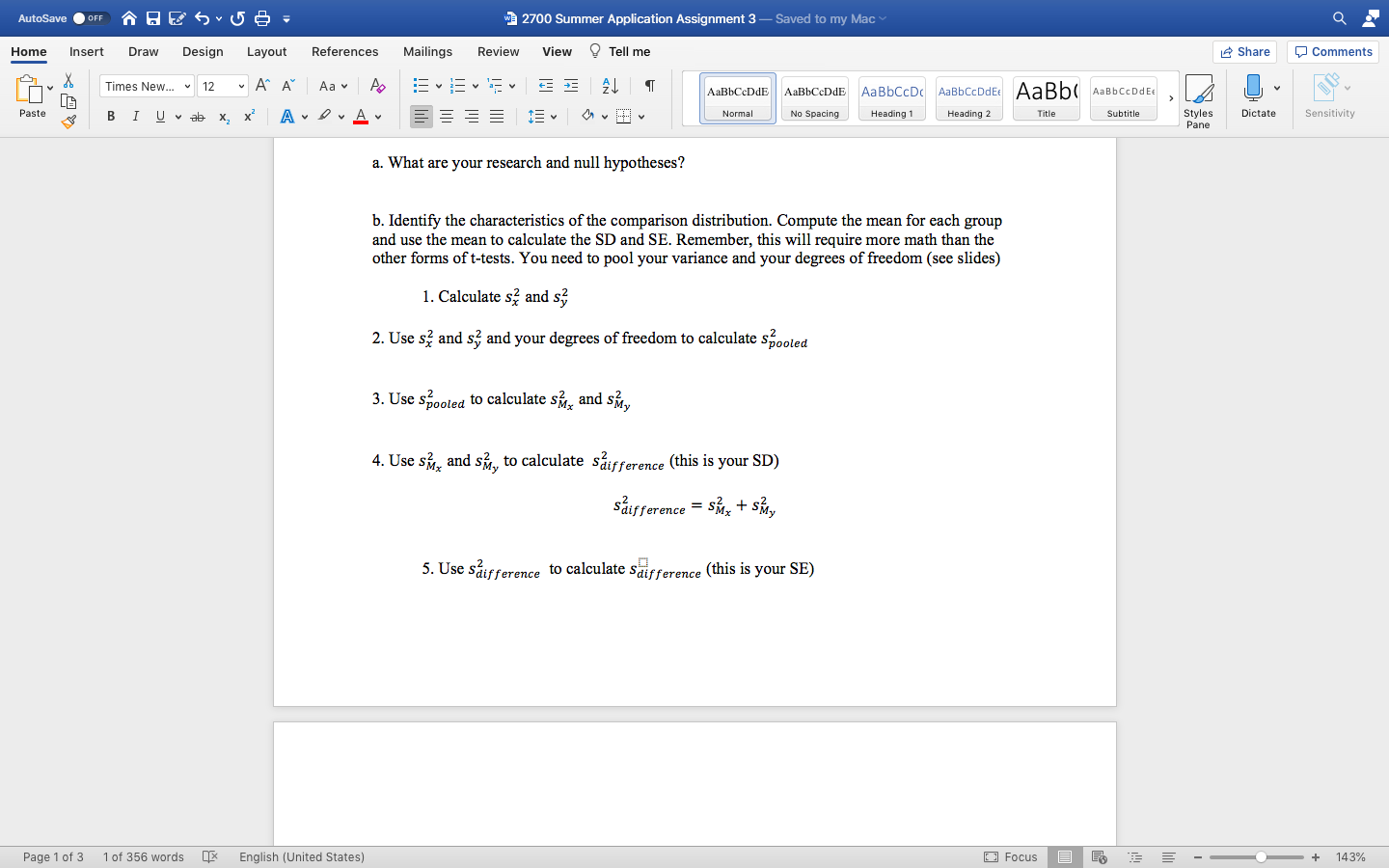Image resolution: width=1389 pixels, height=868 pixels.
Task: Open the font size dropdown
Action: (x=223, y=86)
